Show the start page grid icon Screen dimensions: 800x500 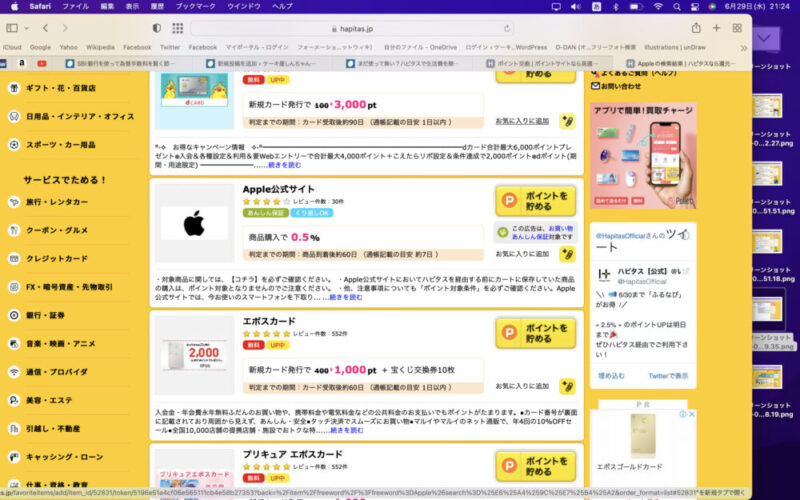coord(178,28)
